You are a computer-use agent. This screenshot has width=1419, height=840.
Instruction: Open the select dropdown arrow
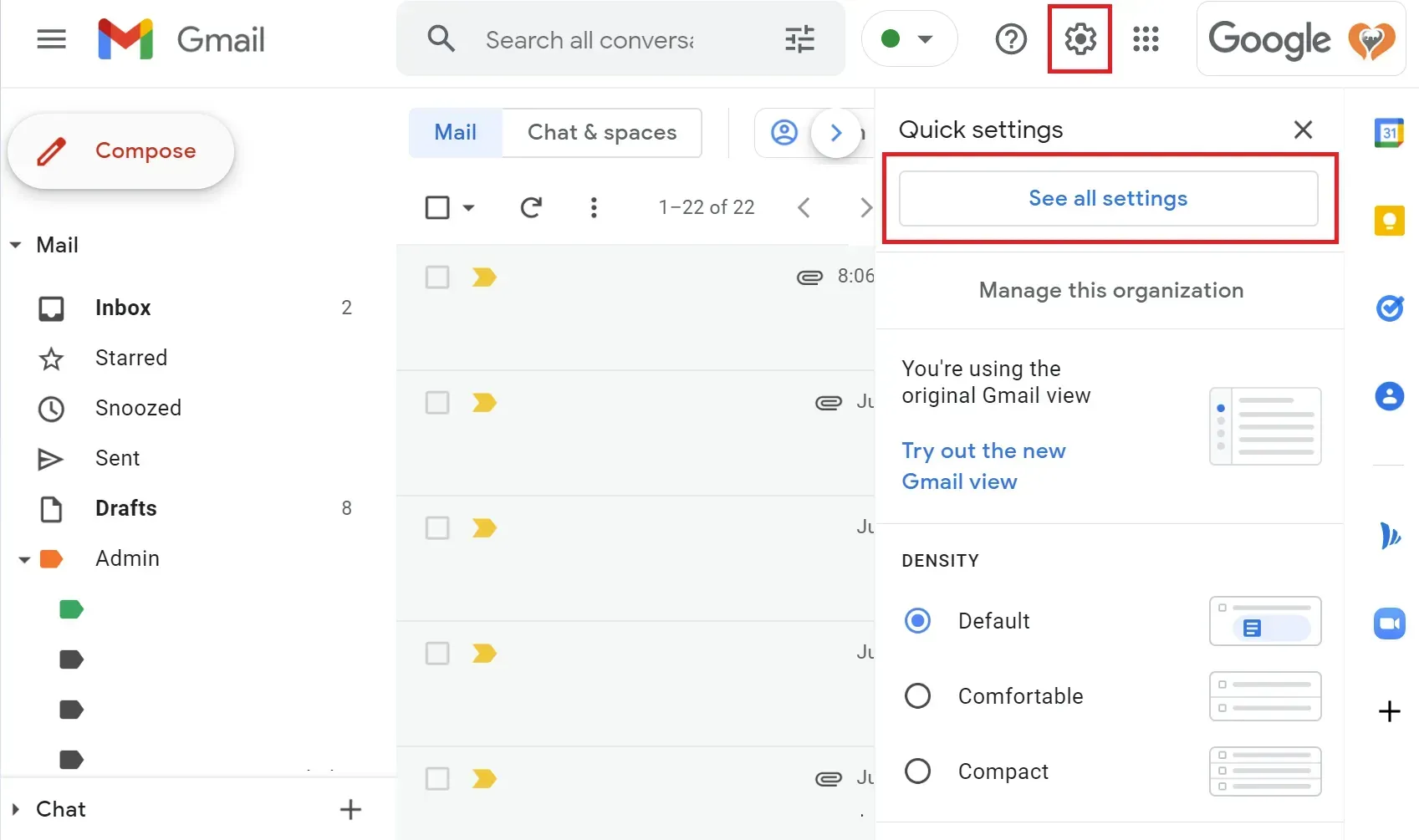(468, 207)
